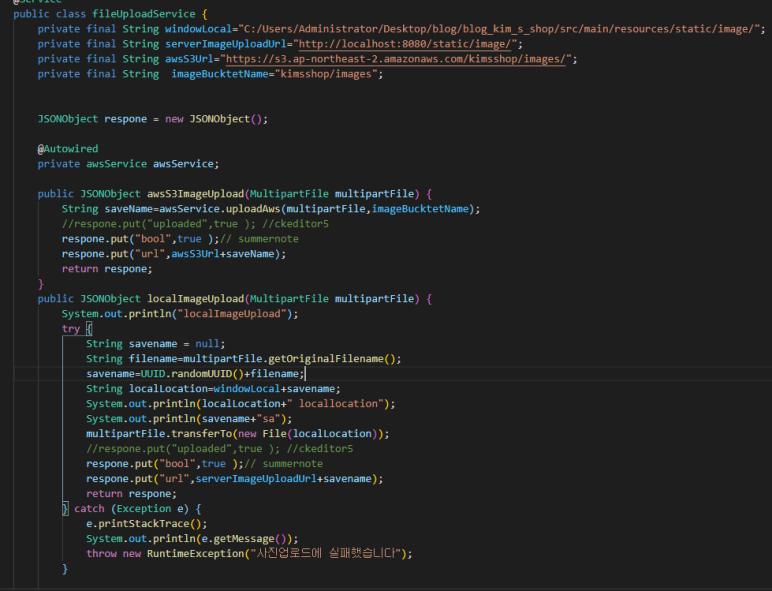Viewport: 772px width, 591px height.
Task: Click 'UUID.randomUUID()' expression
Action: pos(192,374)
